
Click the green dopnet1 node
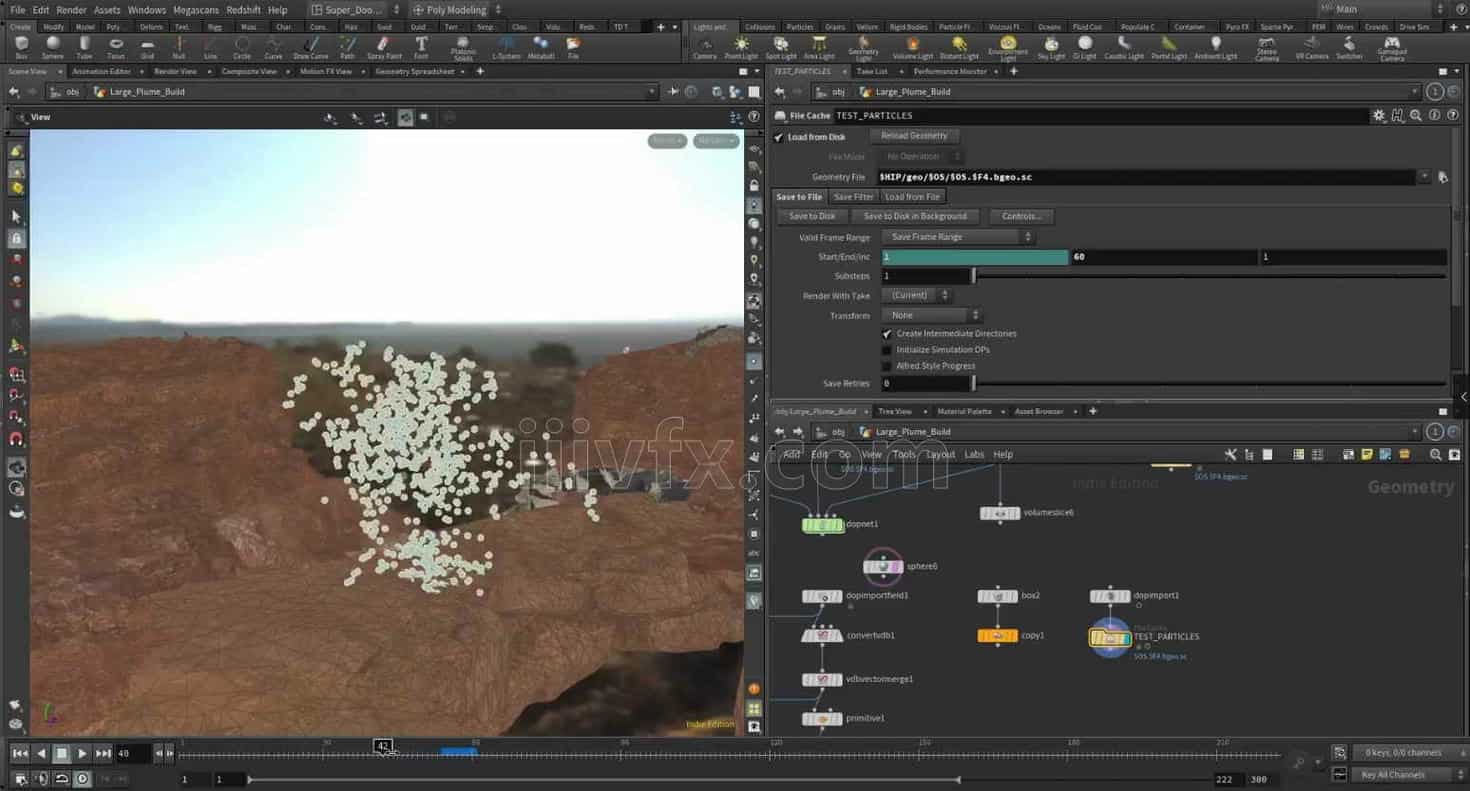pos(823,524)
